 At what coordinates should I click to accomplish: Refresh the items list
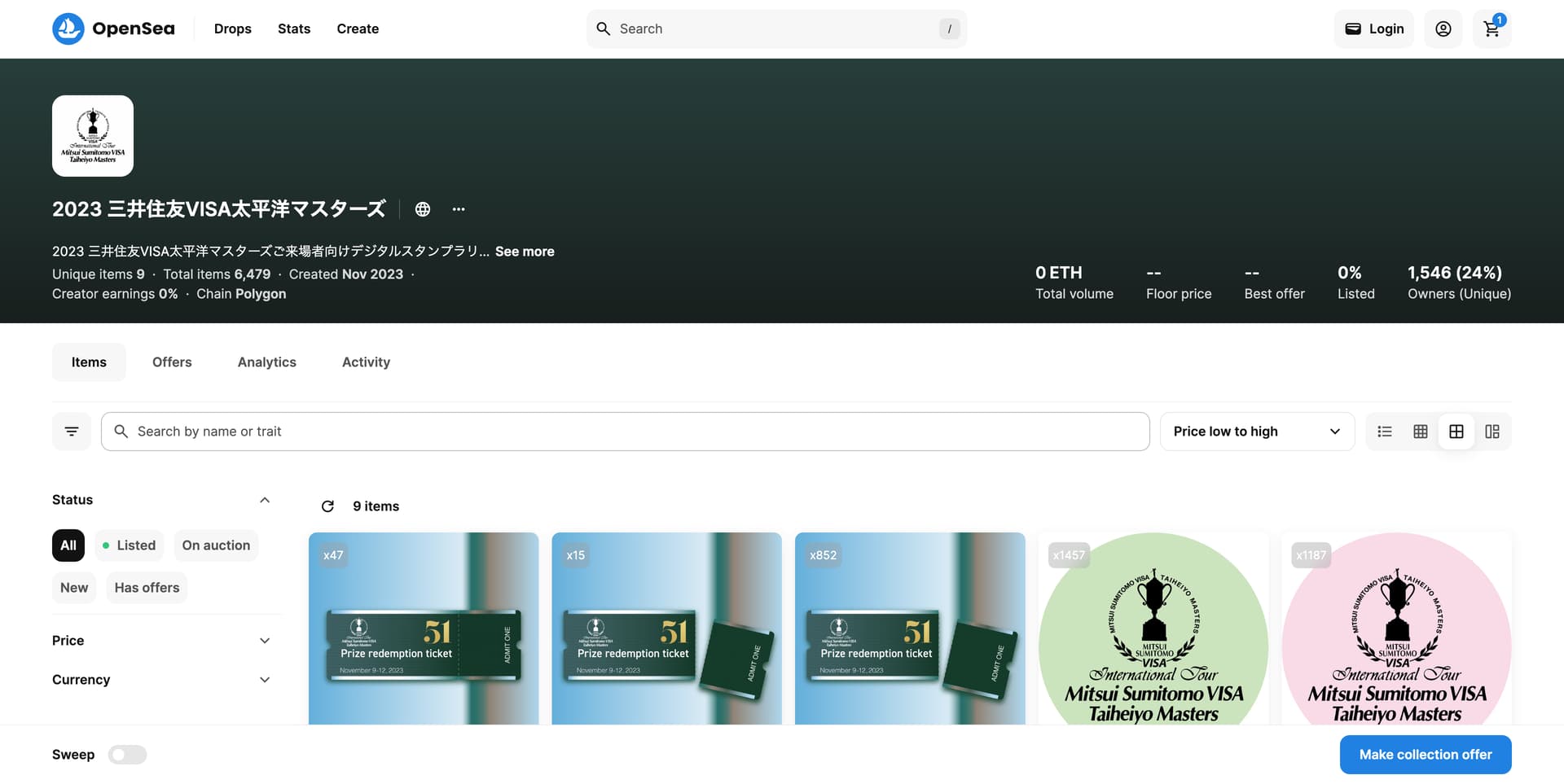click(327, 506)
